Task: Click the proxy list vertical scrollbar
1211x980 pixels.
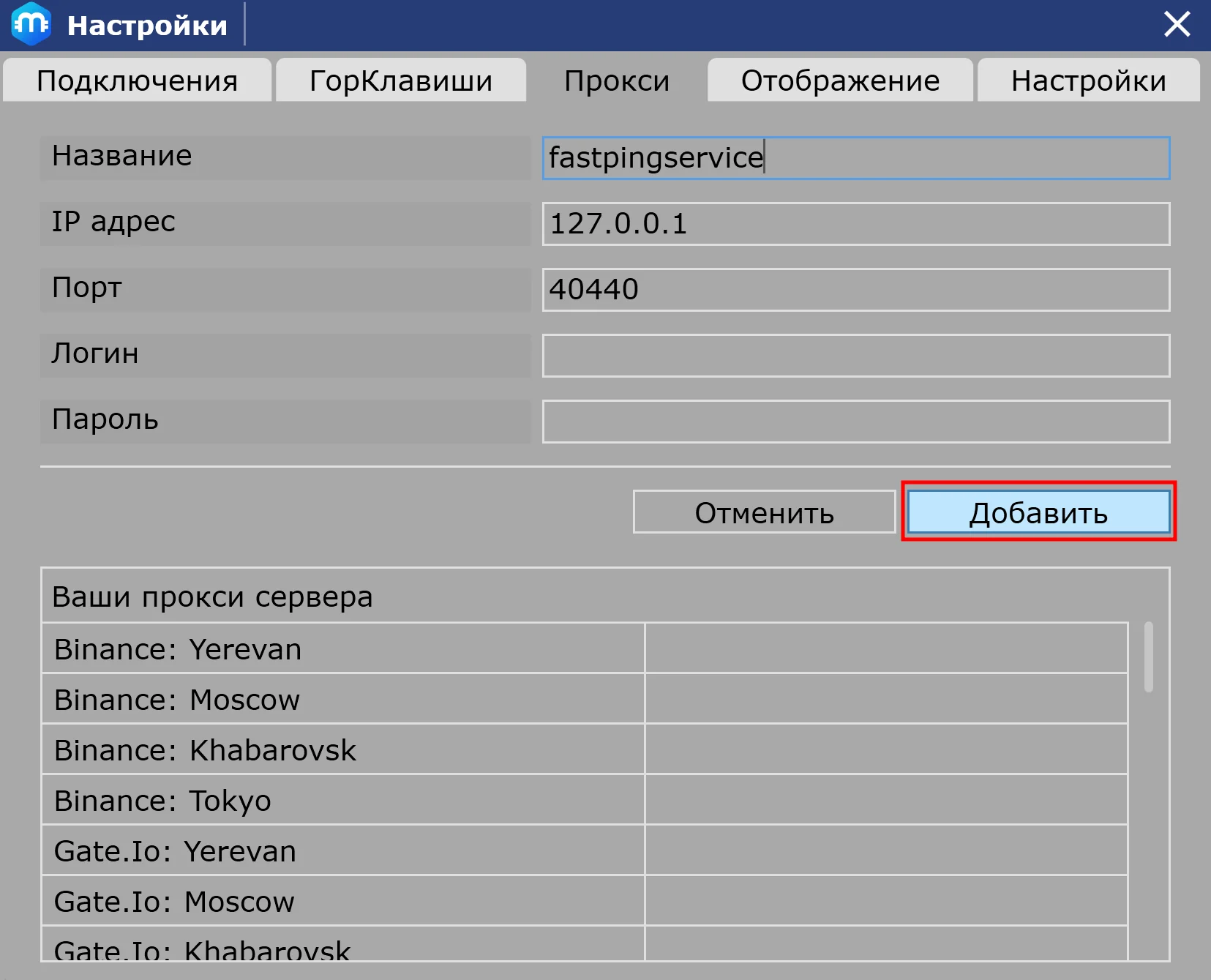Action: click(x=1149, y=657)
